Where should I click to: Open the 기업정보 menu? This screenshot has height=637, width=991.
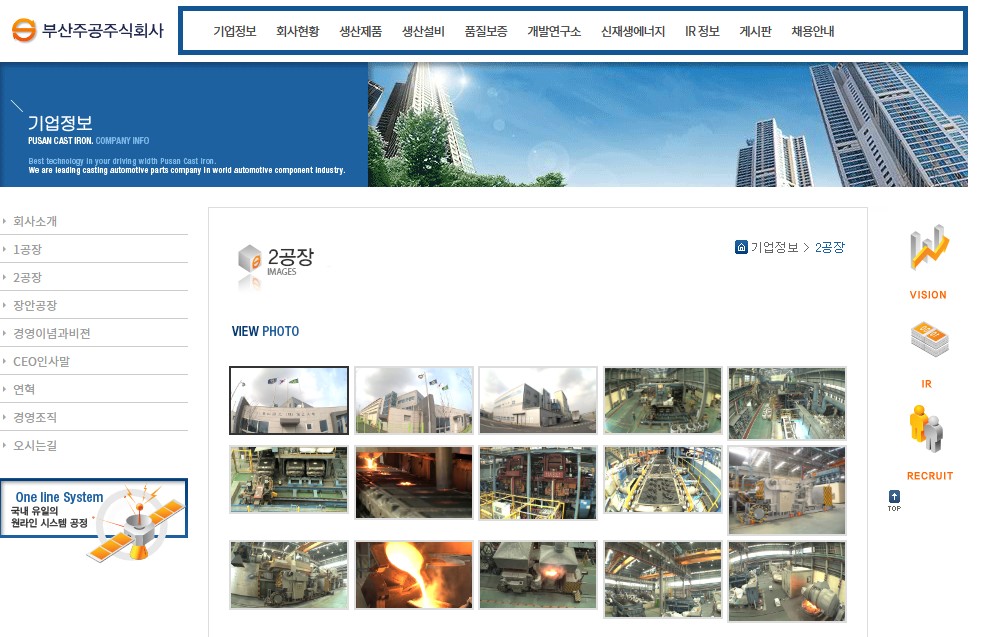pyautogui.click(x=235, y=31)
